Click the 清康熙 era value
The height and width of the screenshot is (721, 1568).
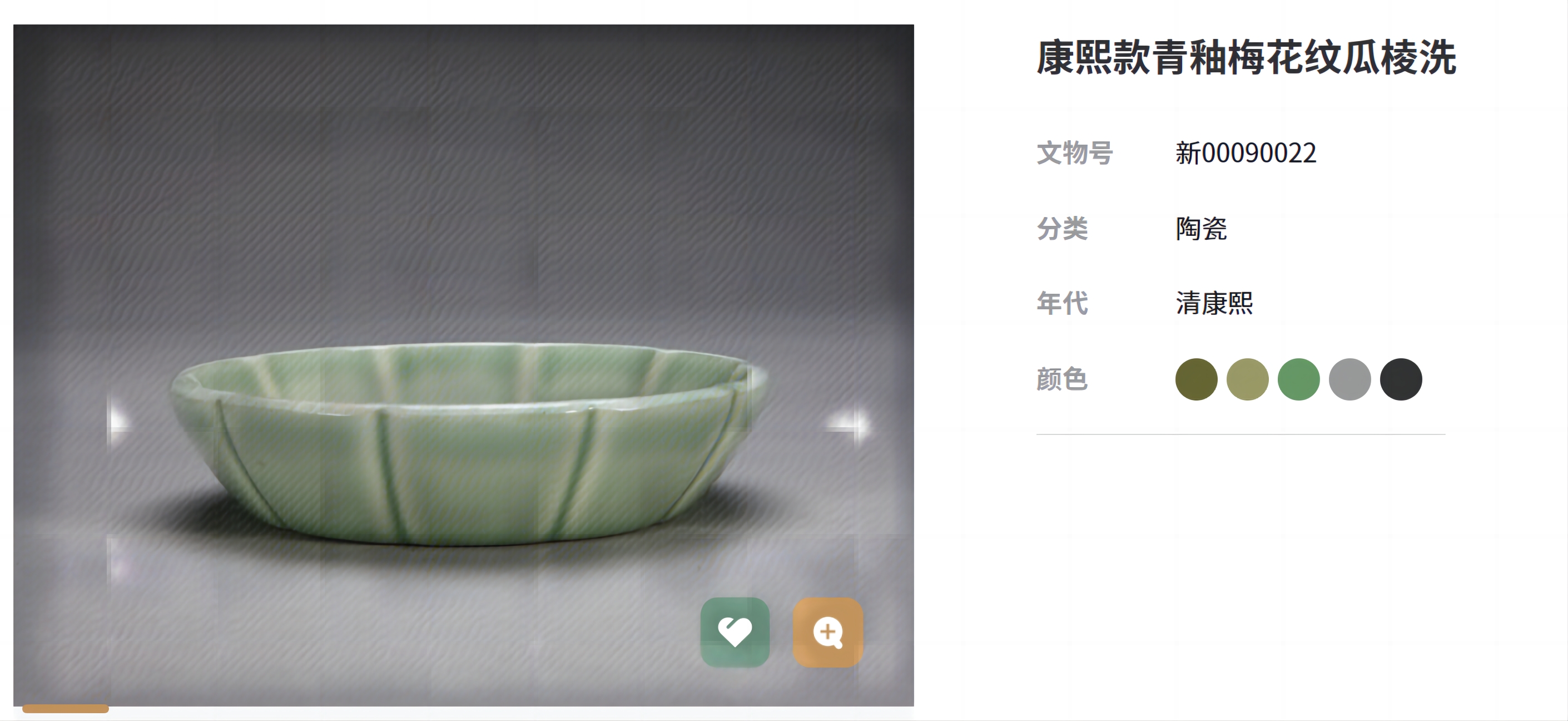pyautogui.click(x=1214, y=303)
